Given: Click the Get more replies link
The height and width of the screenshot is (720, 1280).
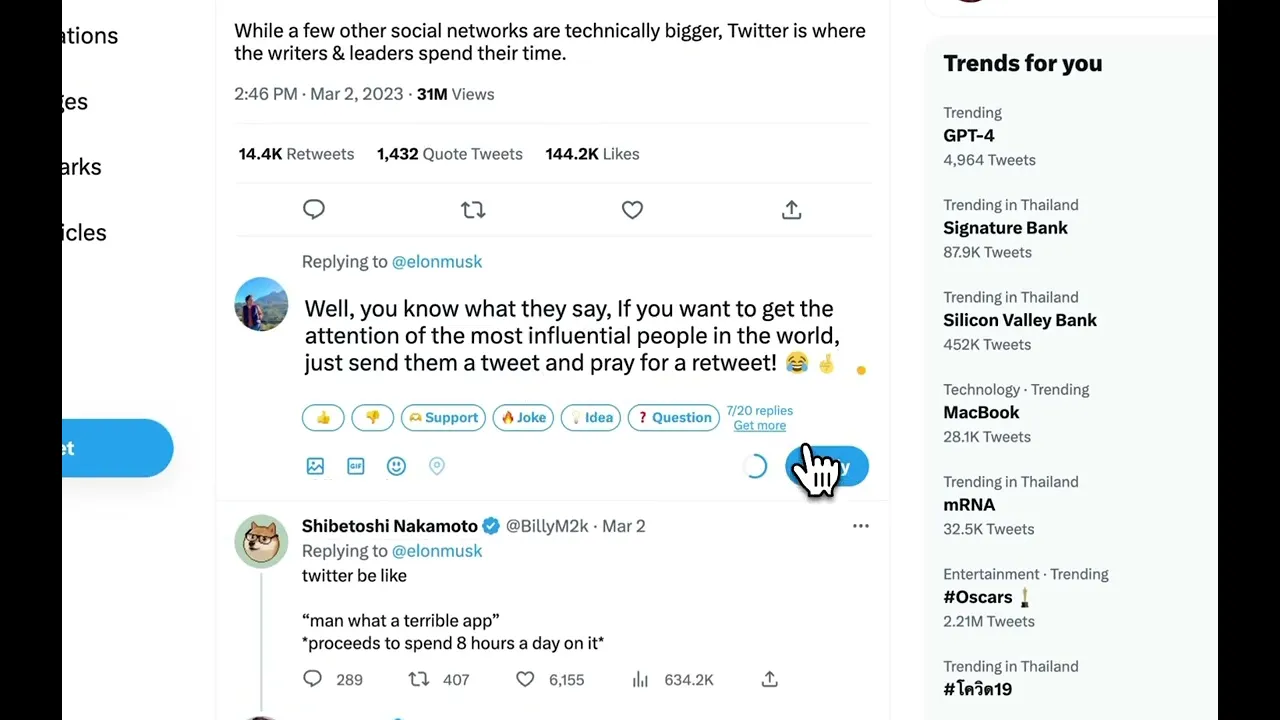Looking at the screenshot, I should coord(759,426).
